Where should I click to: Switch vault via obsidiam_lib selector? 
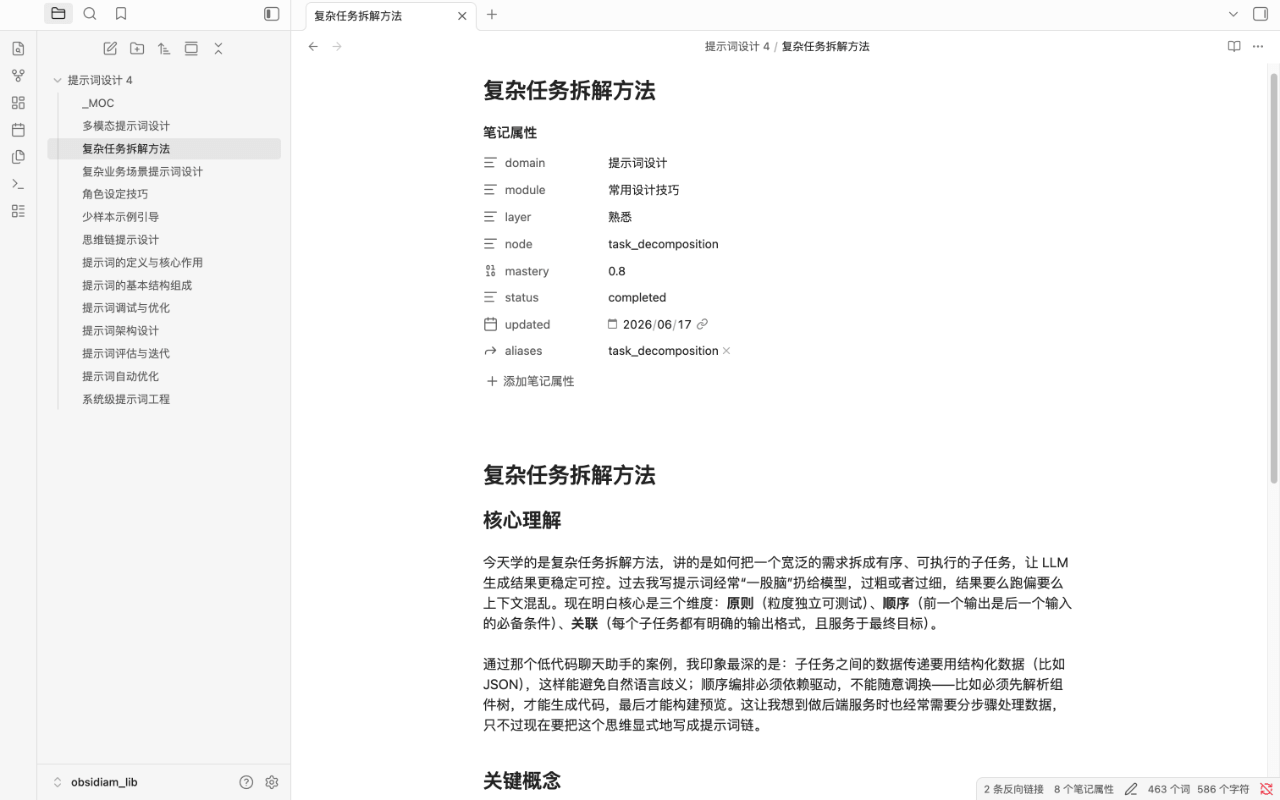(96, 782)
